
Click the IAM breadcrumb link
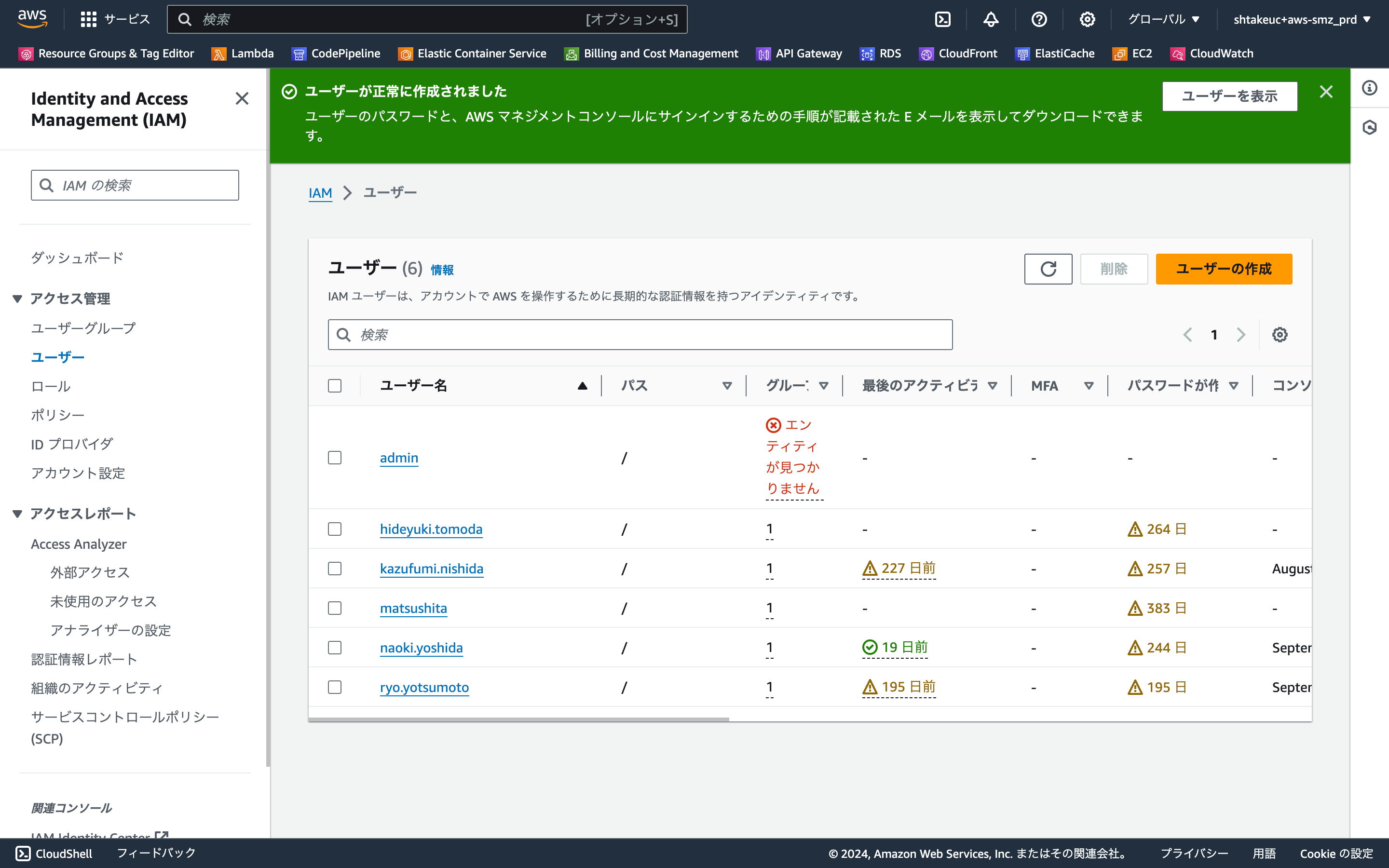(x=320, y=193)
